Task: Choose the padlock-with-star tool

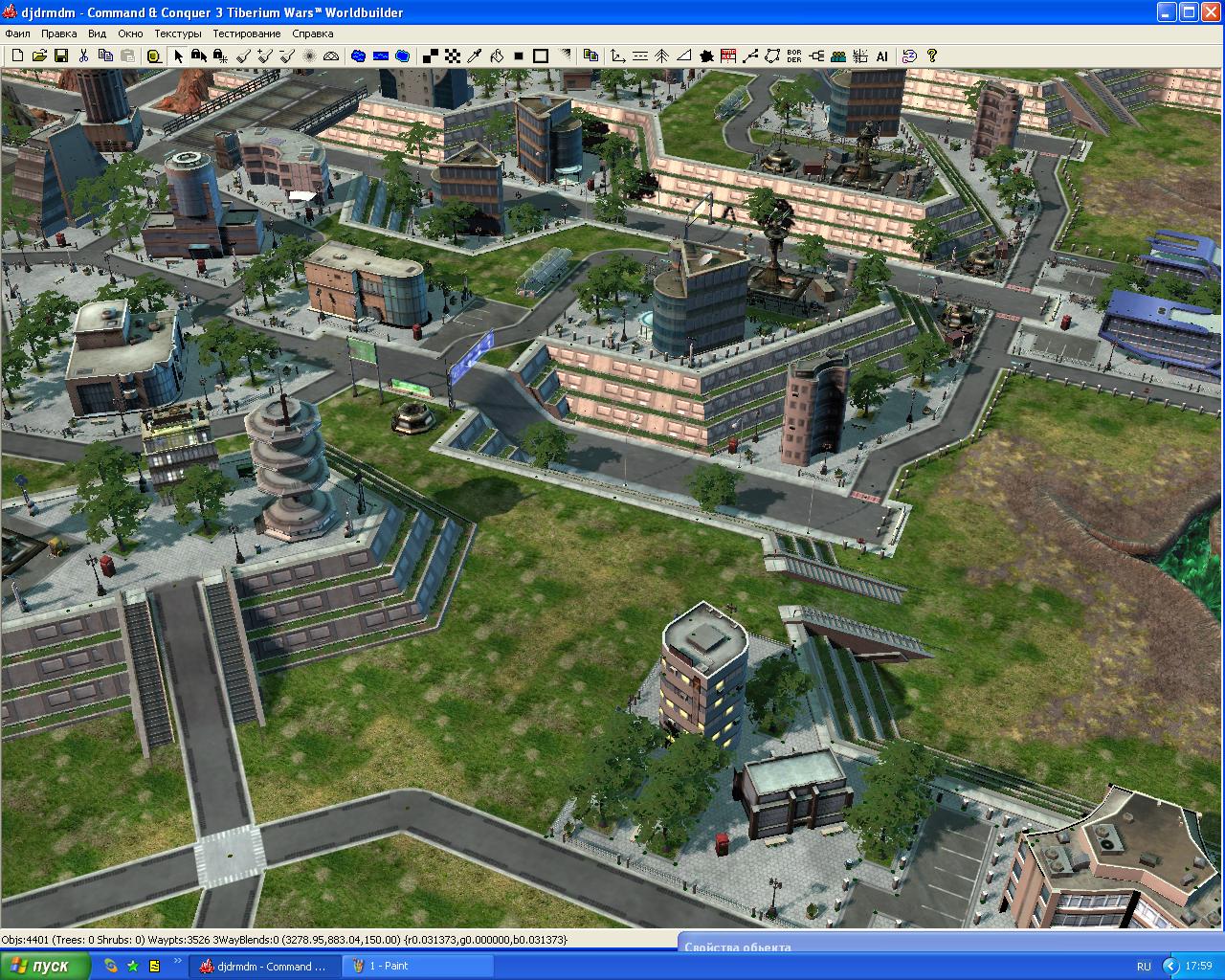Action: pyautogui.click(x=221, y=56)
